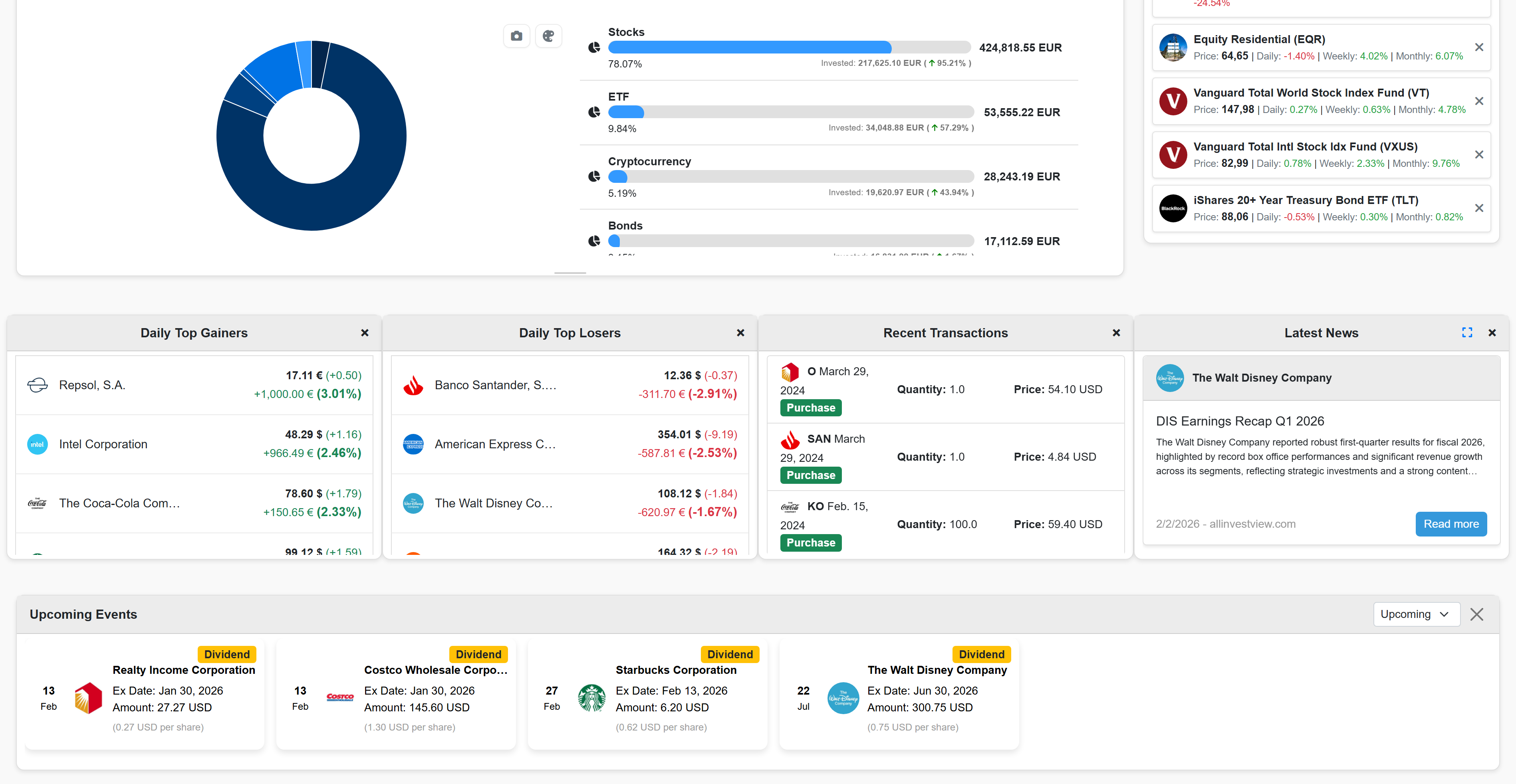Open the Upcoming events filter dropdown
1516x784 pixels.
[1416, 614]
